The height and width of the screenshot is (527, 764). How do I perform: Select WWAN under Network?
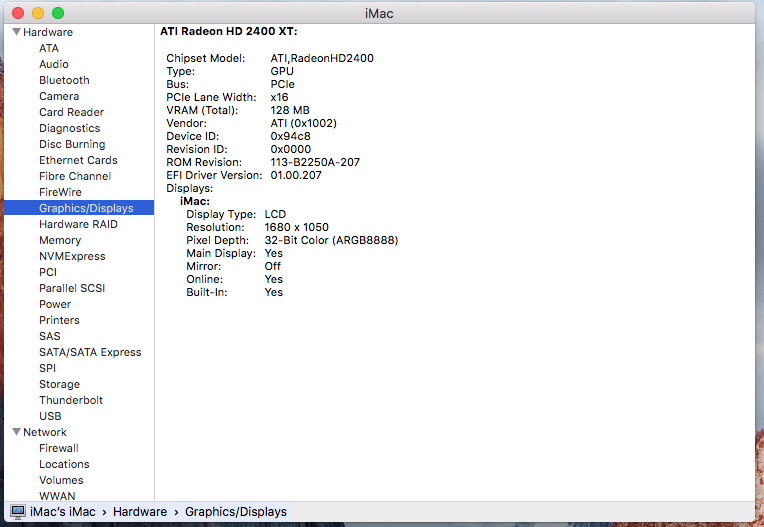[x=57, y=496]
